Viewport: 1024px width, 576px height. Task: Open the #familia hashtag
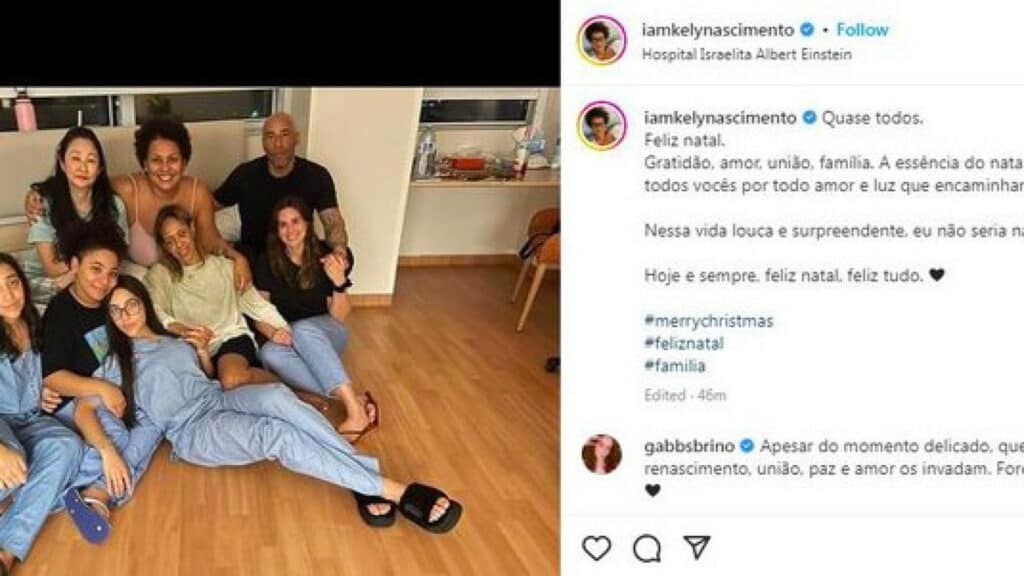coord(675,366)
